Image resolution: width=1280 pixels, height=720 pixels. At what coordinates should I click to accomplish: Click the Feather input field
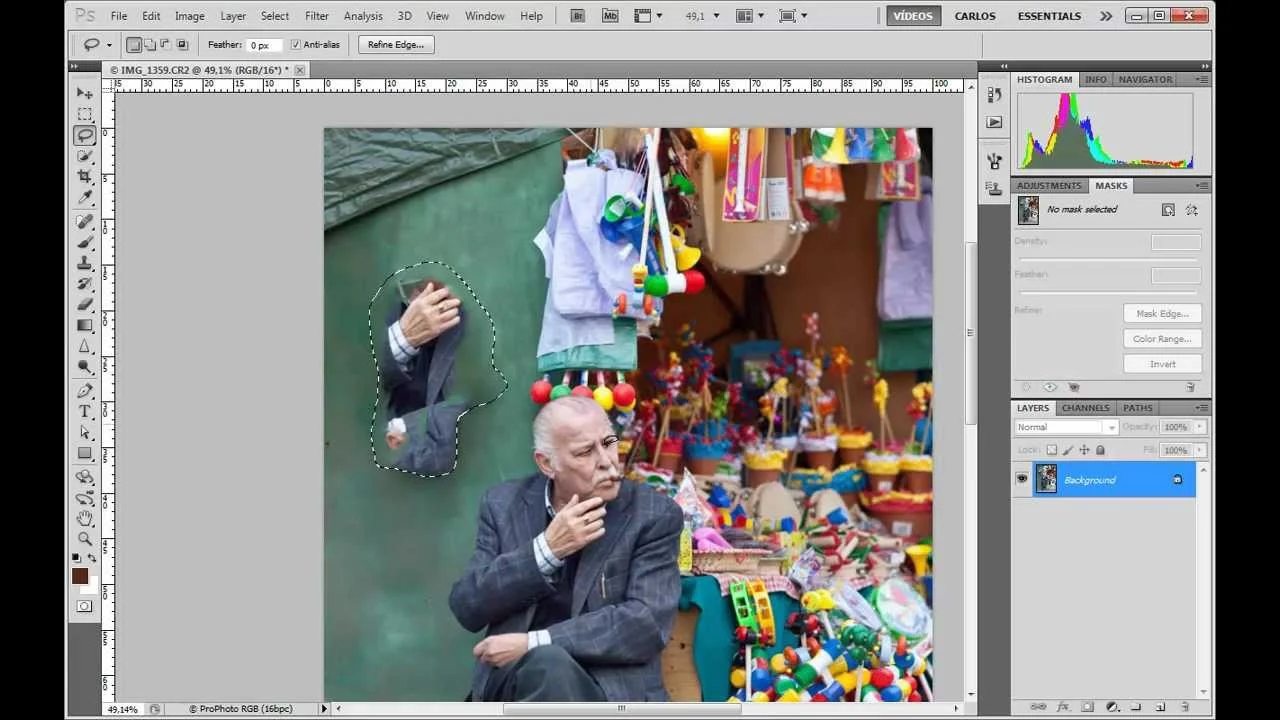265,45
